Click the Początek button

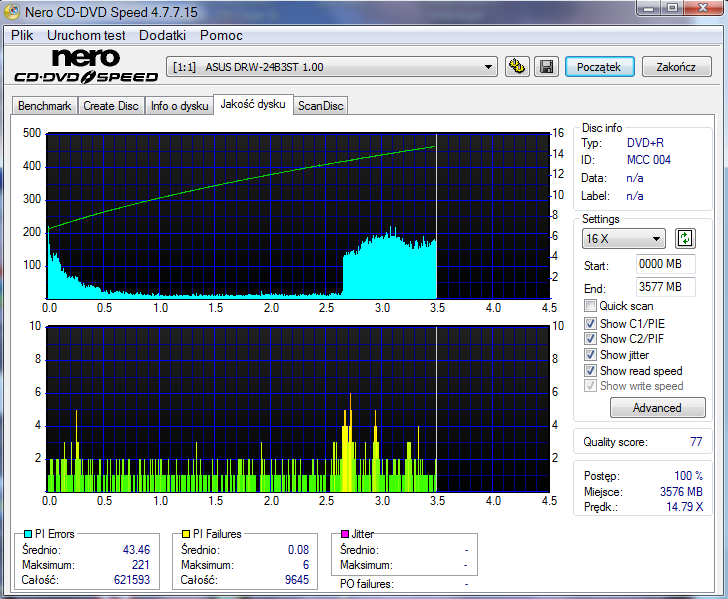click(599, 67)
